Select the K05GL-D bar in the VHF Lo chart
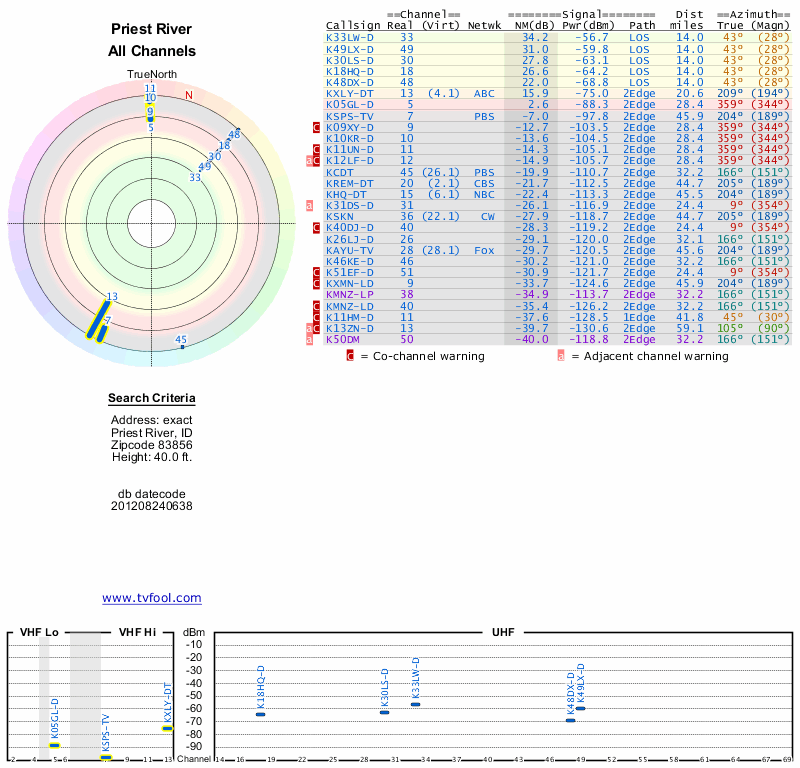This screenshot has height=768, width=800. [x=55, y=745]
